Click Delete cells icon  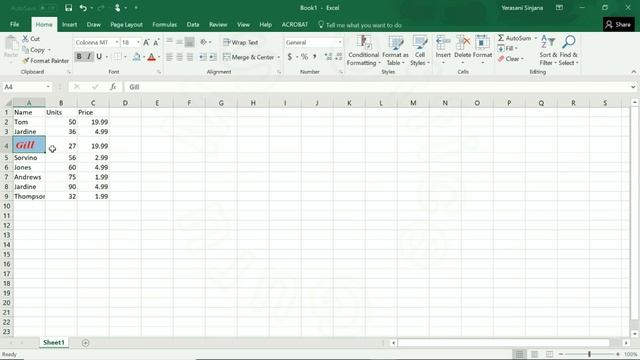(462, 42)
